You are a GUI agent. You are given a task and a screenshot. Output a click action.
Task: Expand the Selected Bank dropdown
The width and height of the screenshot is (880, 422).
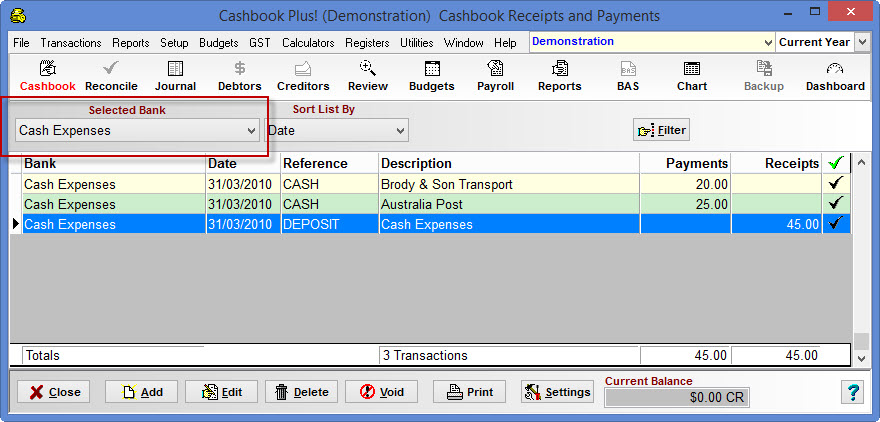pyautogui.click(x=251, y=131)
